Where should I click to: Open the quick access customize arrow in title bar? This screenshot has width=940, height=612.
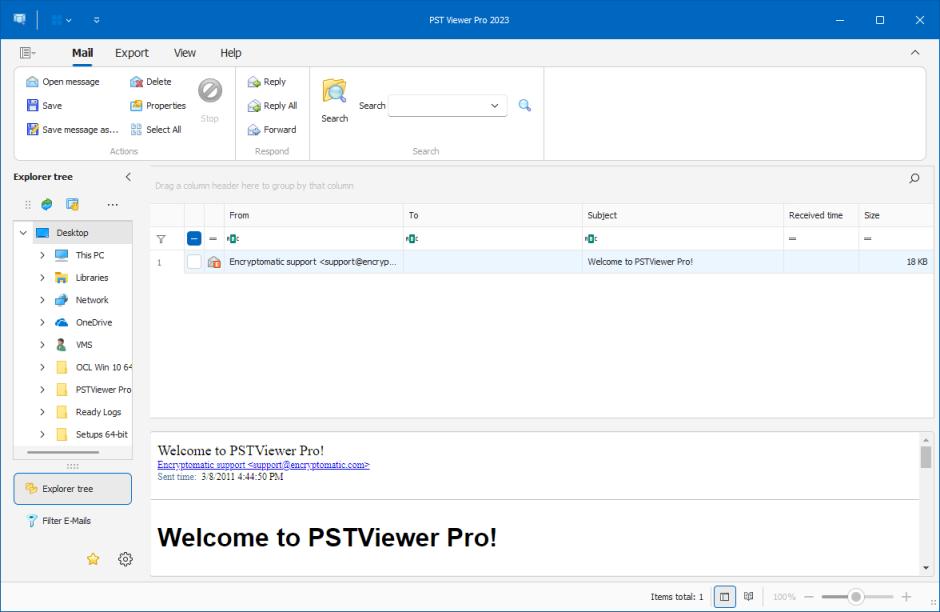click(97, 20)
